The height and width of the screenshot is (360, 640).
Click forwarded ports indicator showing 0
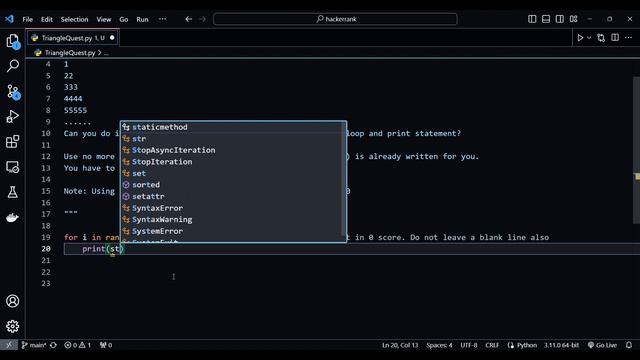(106, 345)
